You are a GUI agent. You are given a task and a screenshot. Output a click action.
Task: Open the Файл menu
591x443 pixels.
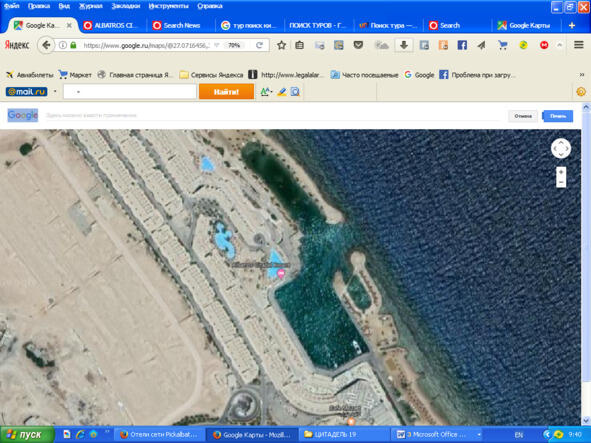[12, 6]
